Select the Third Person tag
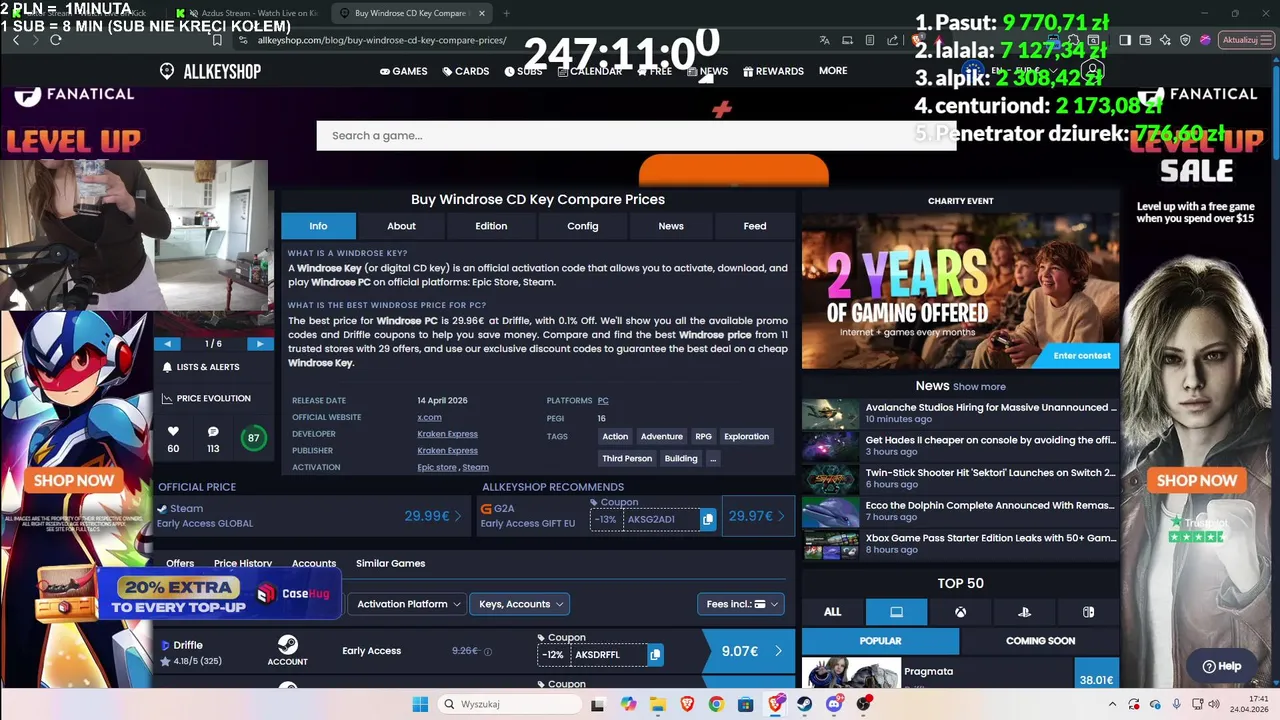1280x720 pixels. [x=627, y=458]
